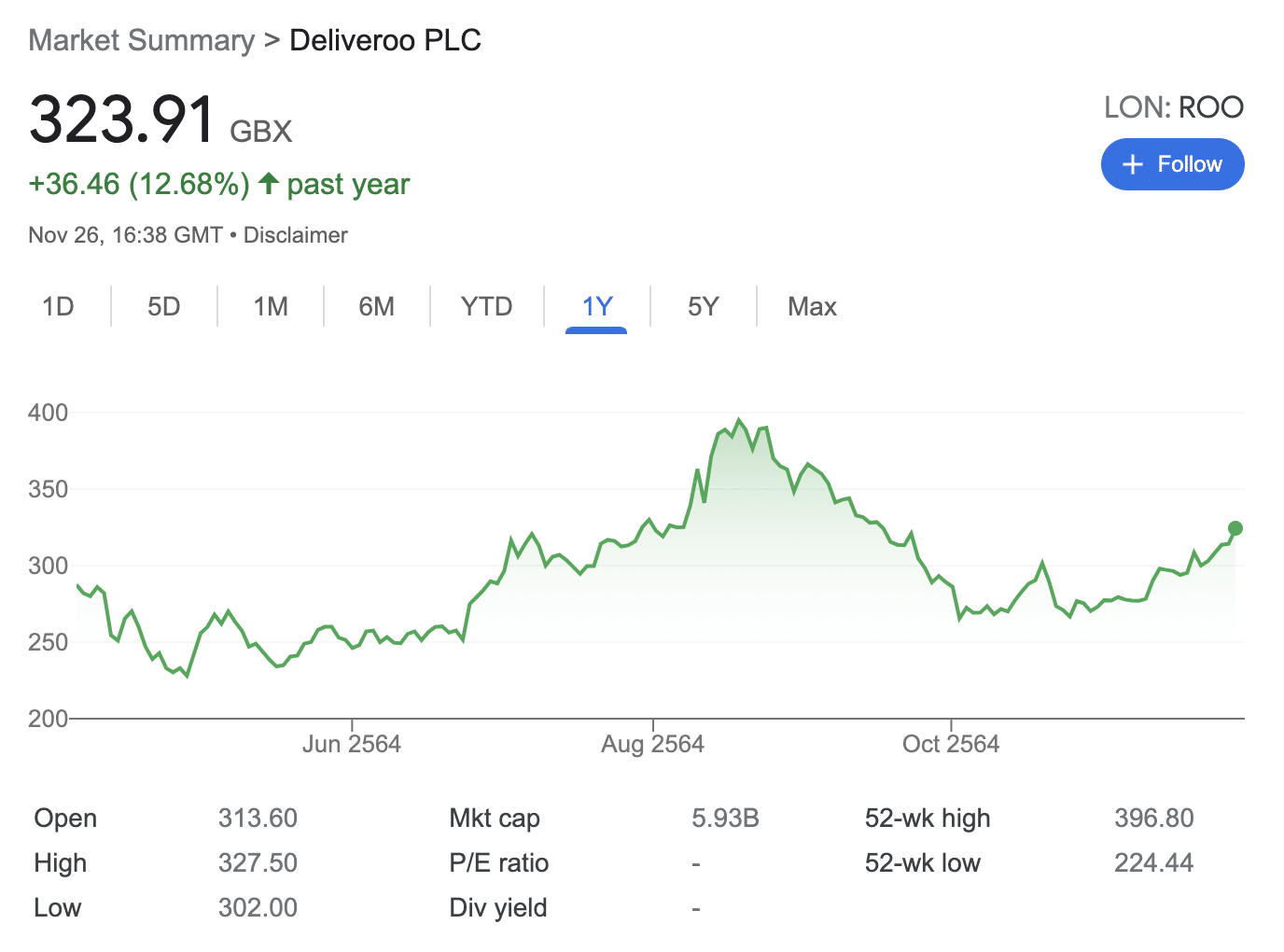Switch to the YTD view

[486, 306]
